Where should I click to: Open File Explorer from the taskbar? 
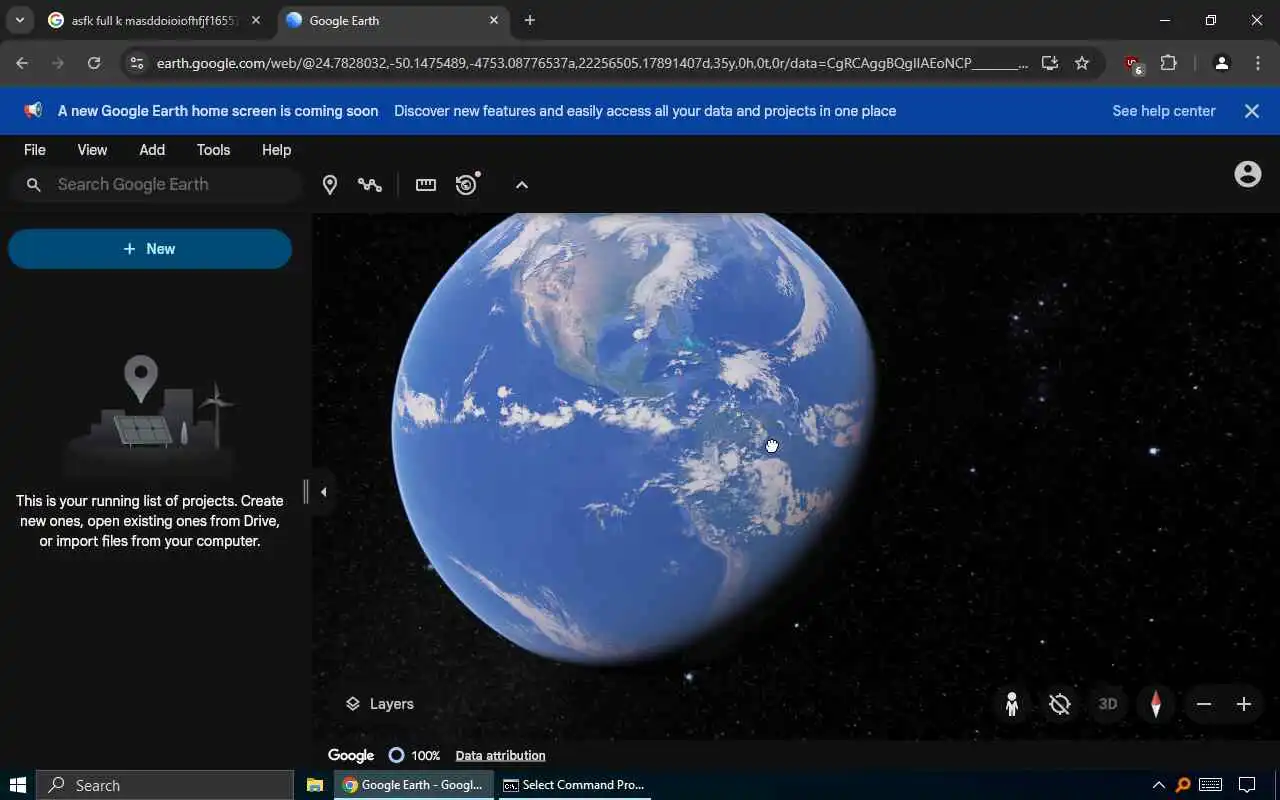[x=314, y=785]
